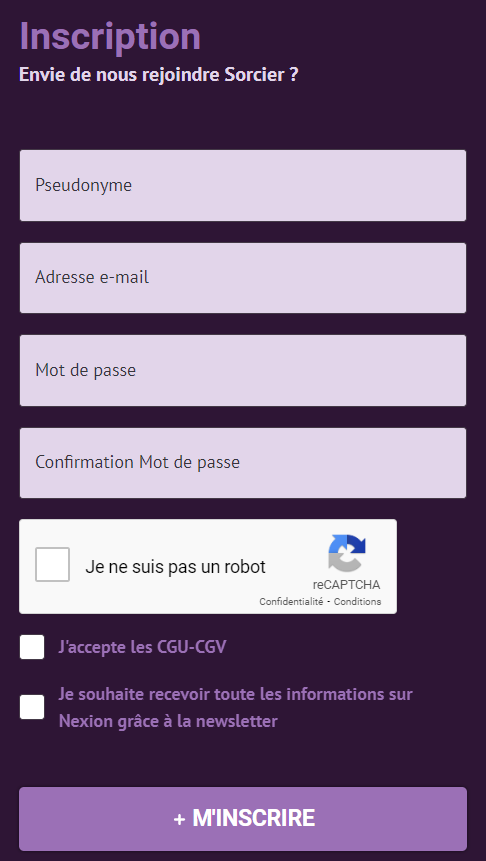The width and height of the screenshot is (486, 861).
Task: Open the reCAPTCHA Confidentialité link
Action: pyautogui.click(x=291, y=602)
